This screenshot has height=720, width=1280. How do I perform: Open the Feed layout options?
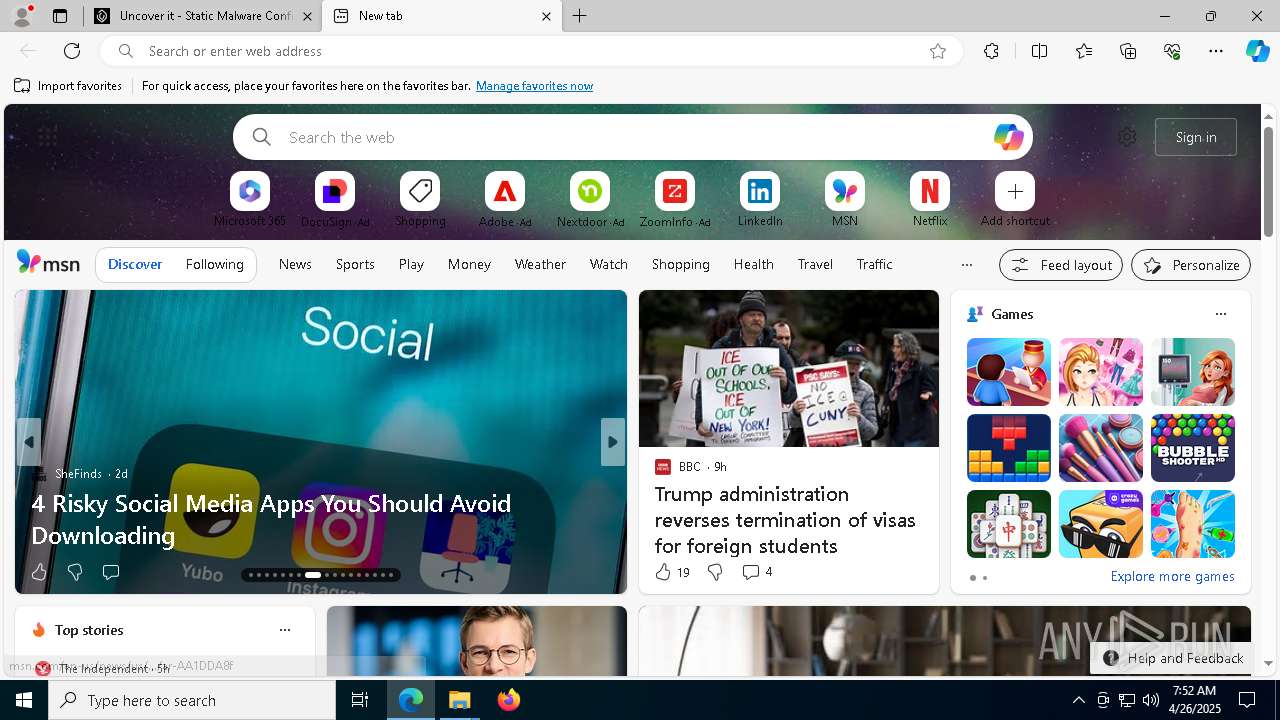1061,265
